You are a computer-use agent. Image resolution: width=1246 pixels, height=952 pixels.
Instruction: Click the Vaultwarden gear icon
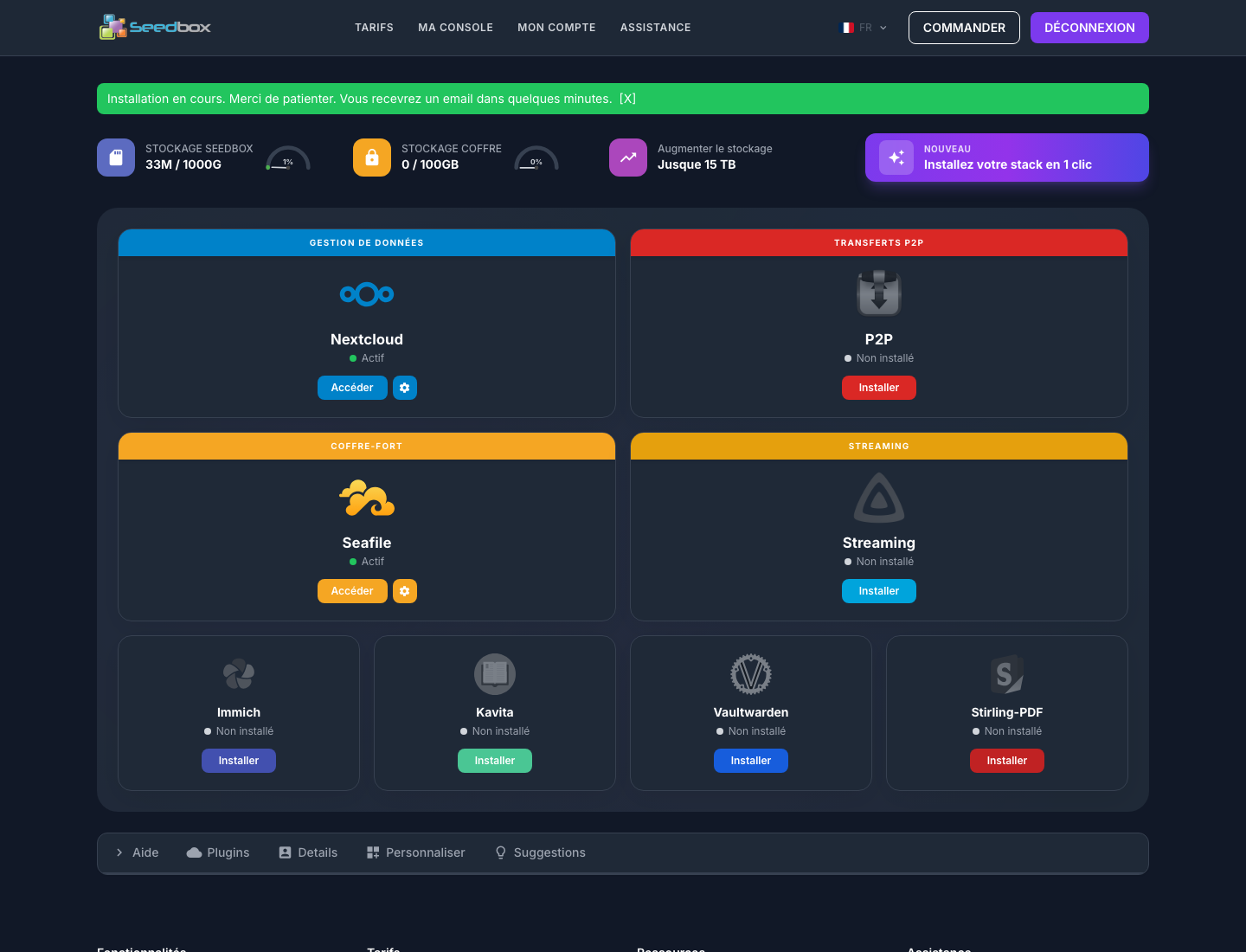pos(751,674)
